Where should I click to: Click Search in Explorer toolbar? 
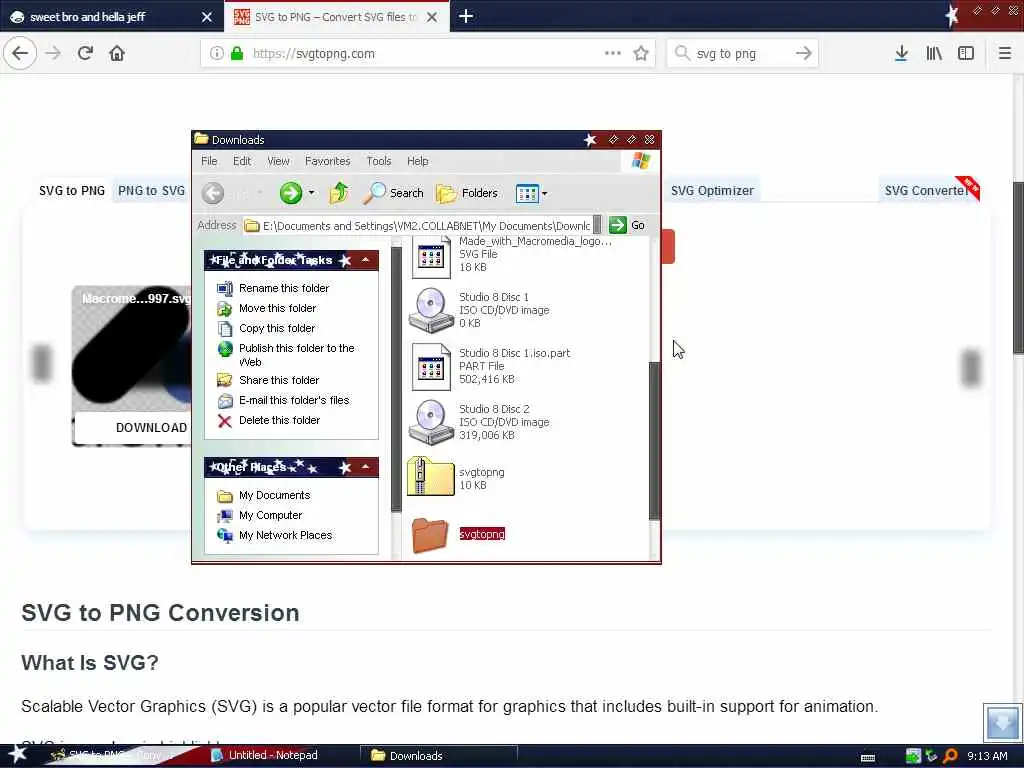click(394, 193)
